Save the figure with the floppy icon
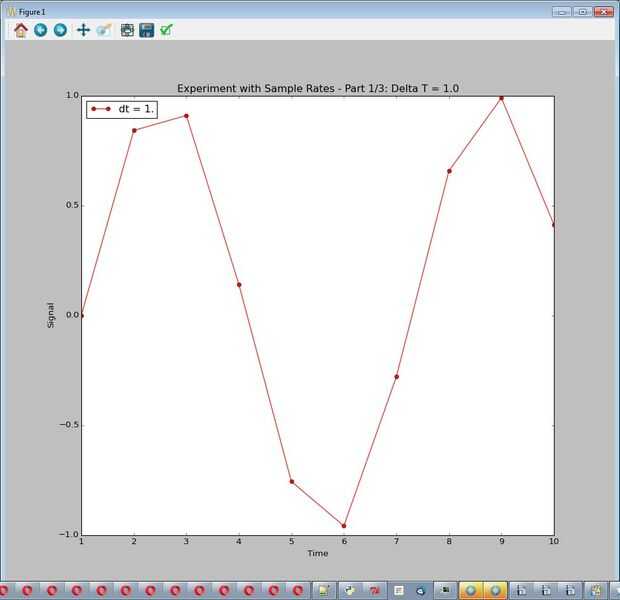 pos(147,30)
